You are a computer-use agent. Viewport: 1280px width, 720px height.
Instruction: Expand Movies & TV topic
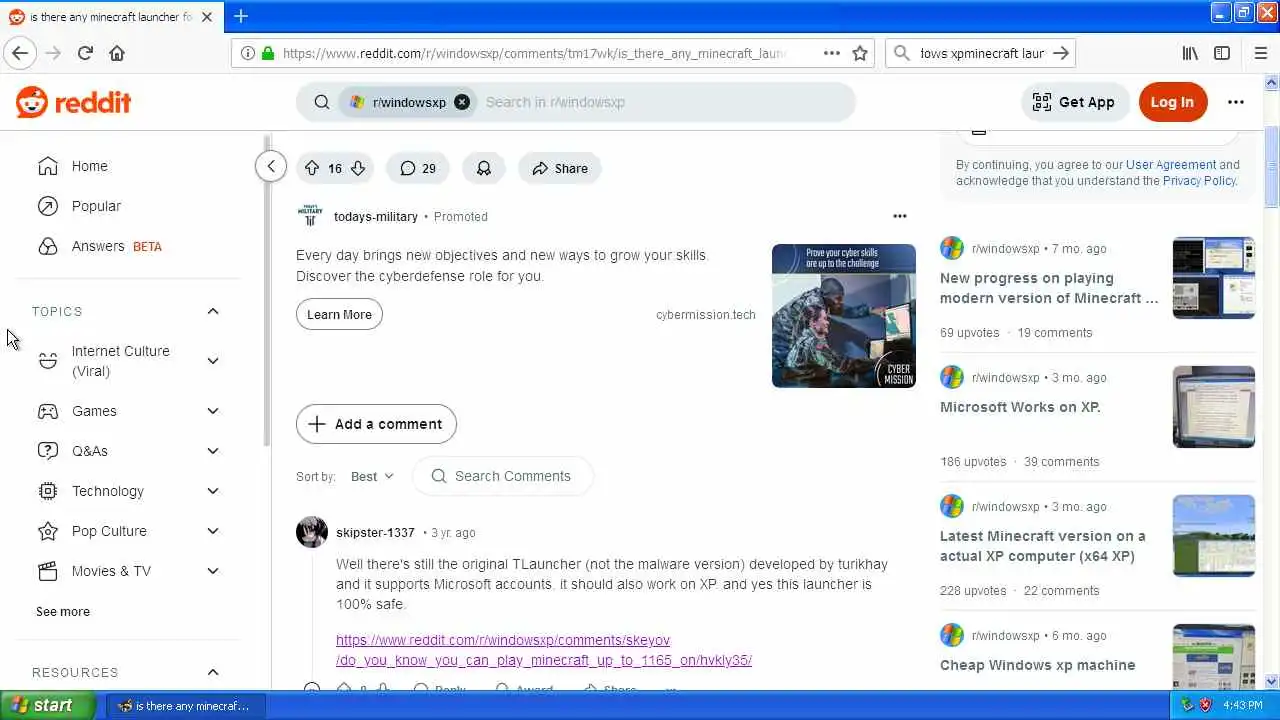[213, 571]
